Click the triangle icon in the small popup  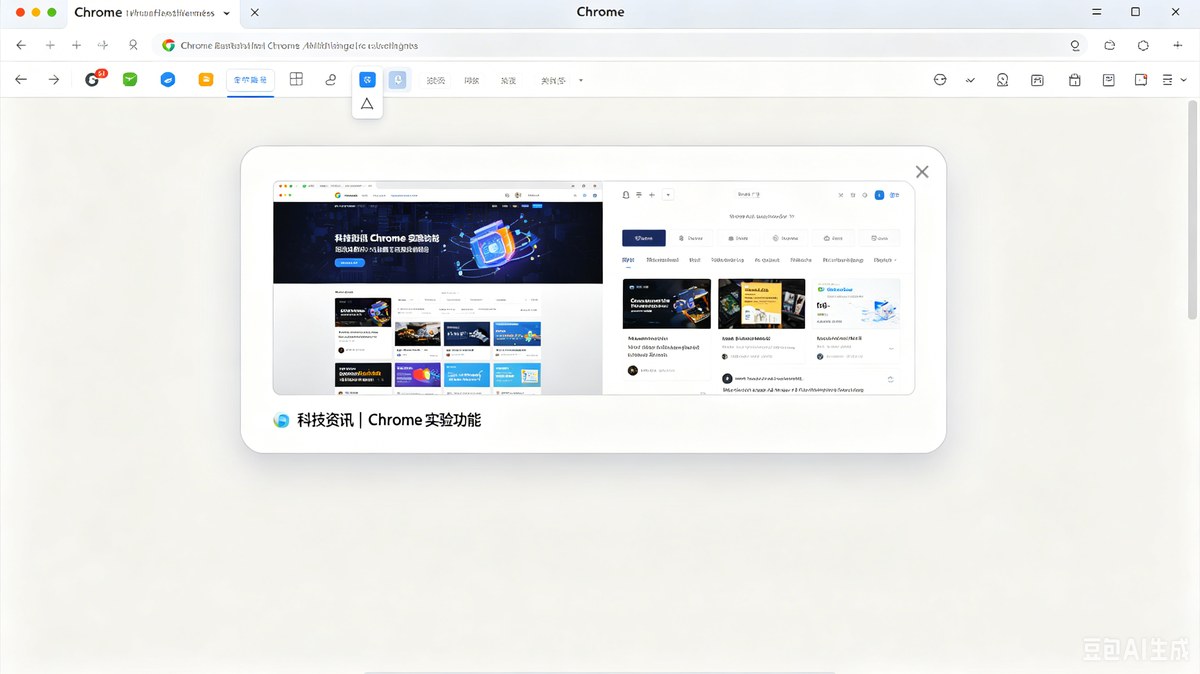(367, 104)
